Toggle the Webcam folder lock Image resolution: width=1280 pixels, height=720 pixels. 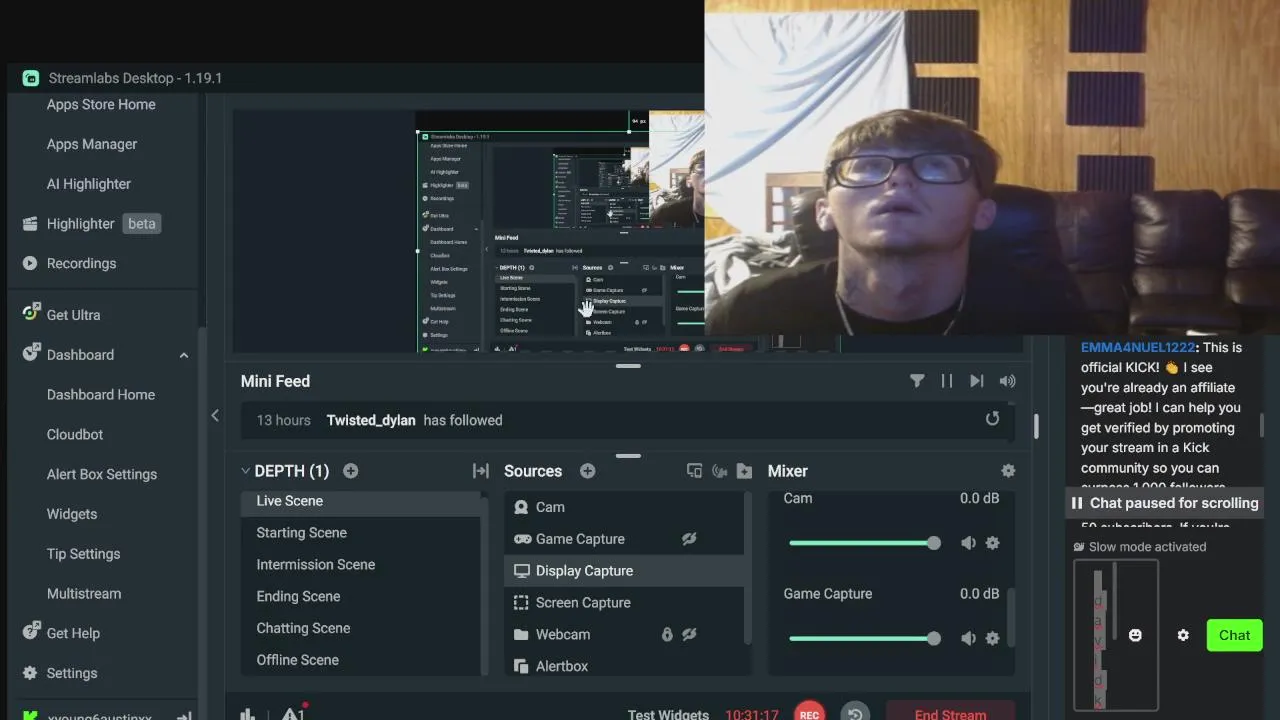(x=667, y=635)
